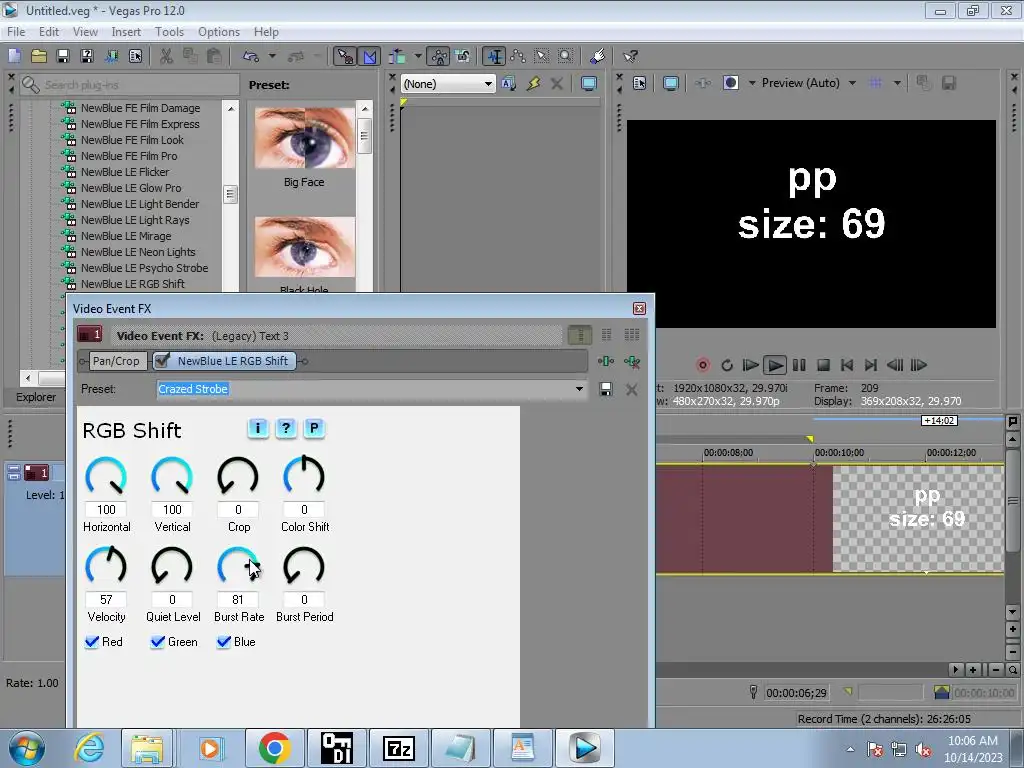Select NewBlue LE Light Rays in the plug-in list
The image size is (1024, 768).
pos(135,220)
